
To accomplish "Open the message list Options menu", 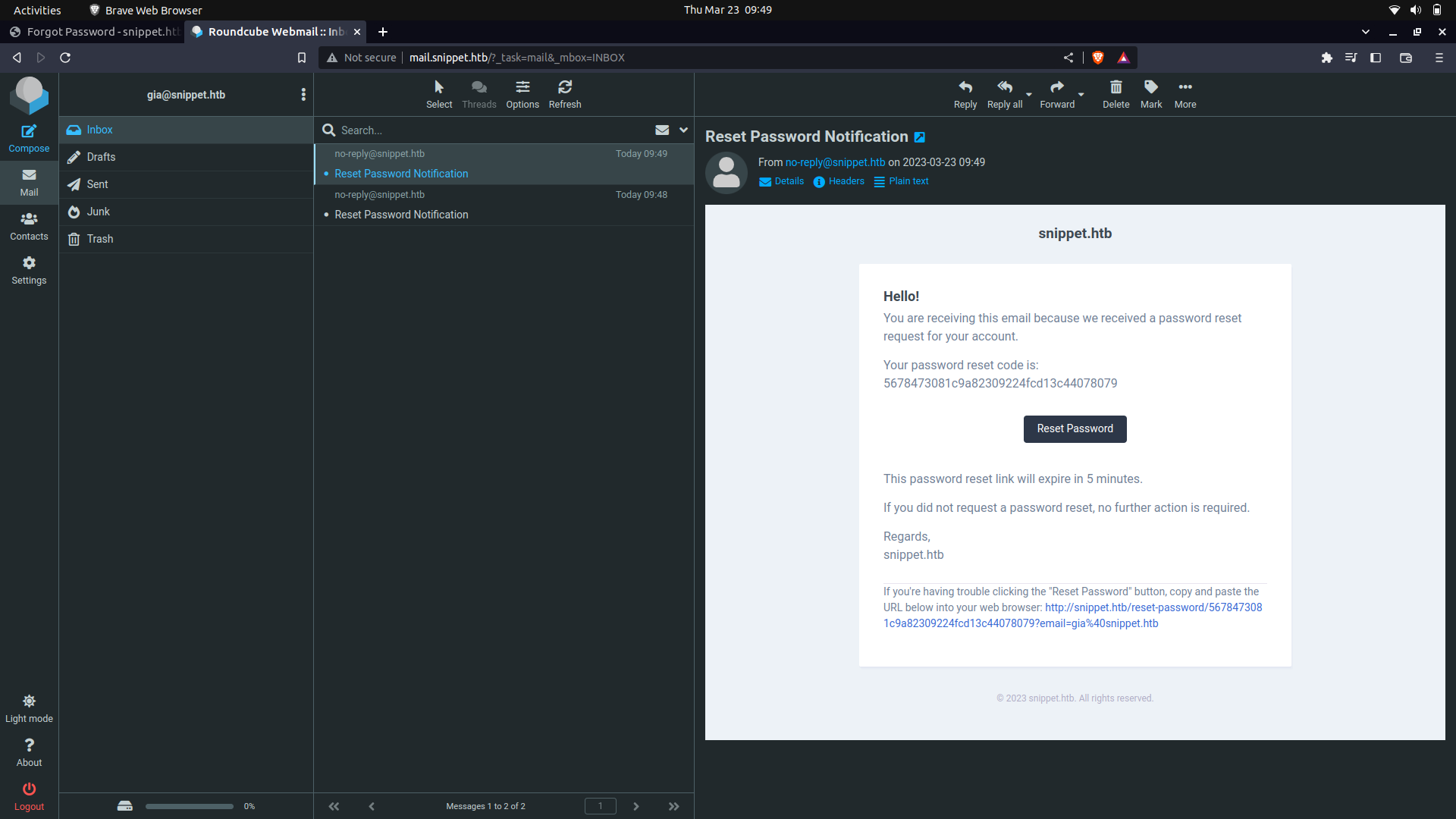I will [x=522, y=94].
